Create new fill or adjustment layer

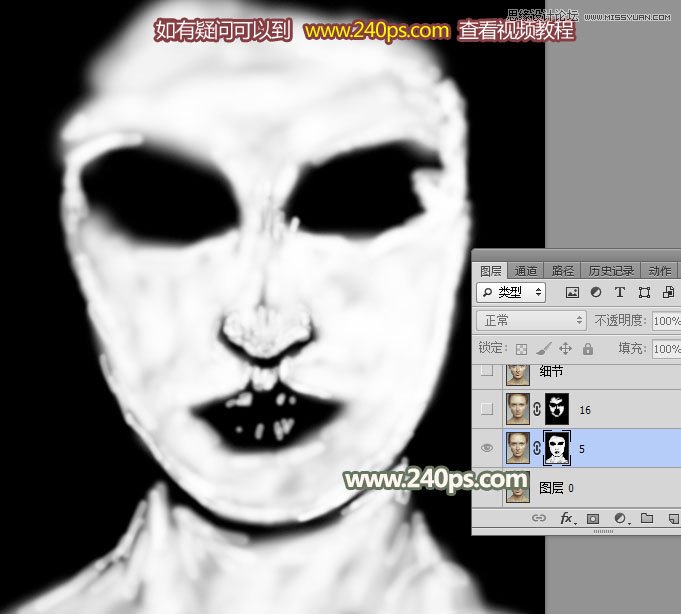point(621,518)
